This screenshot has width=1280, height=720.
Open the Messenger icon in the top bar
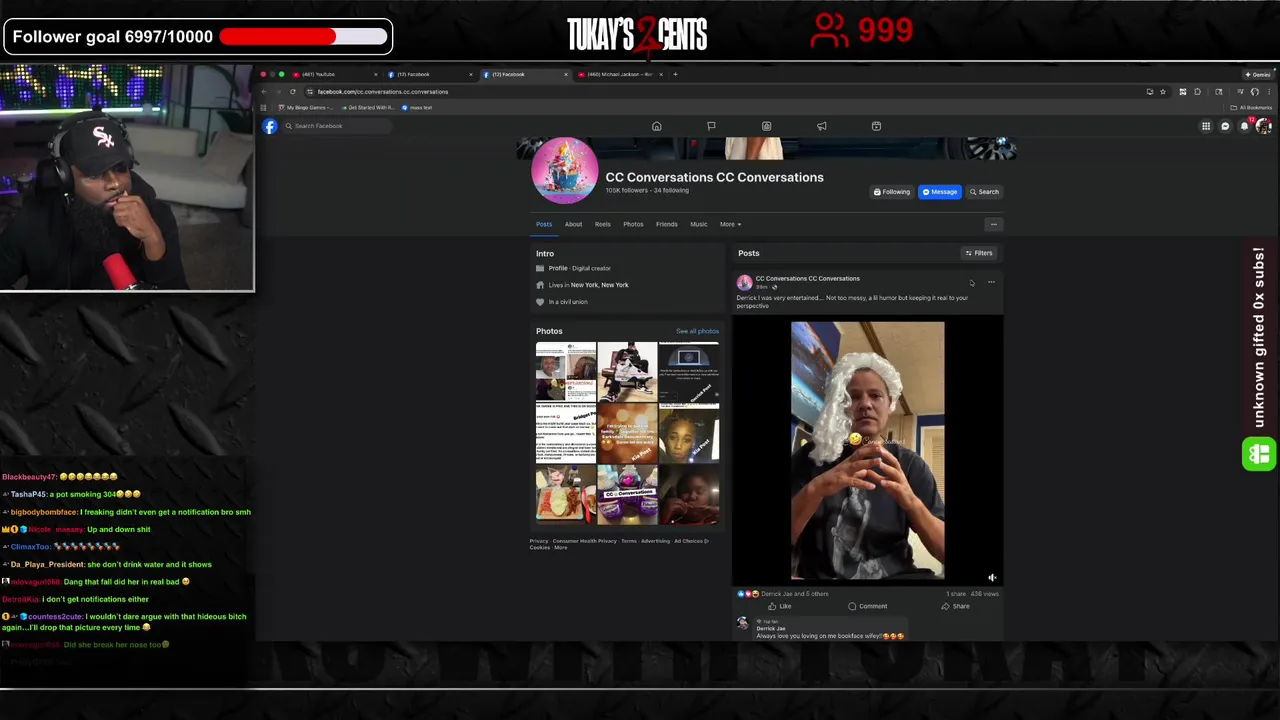[1225, 126]
